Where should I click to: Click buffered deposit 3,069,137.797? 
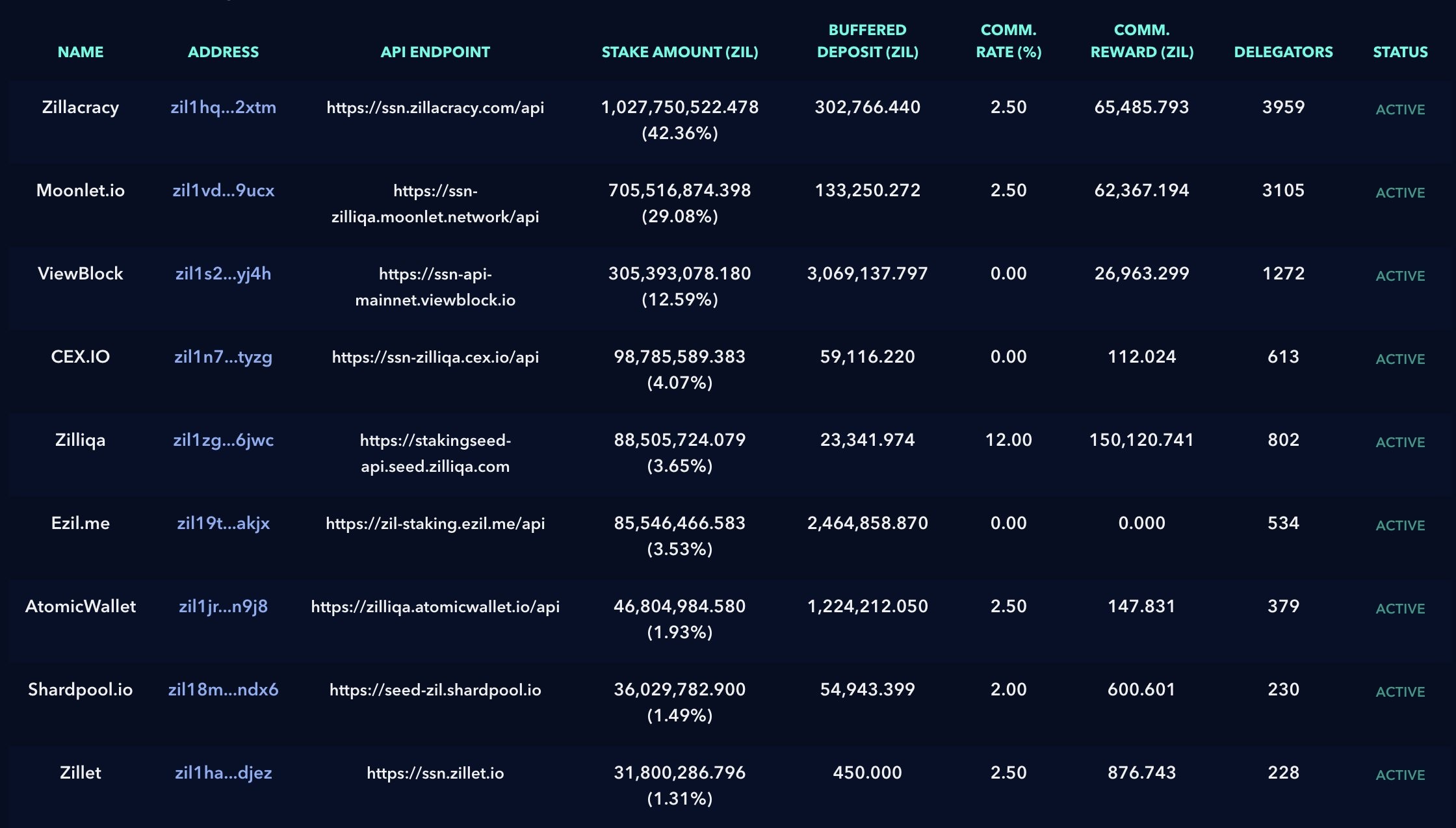[x=868, y=274]
